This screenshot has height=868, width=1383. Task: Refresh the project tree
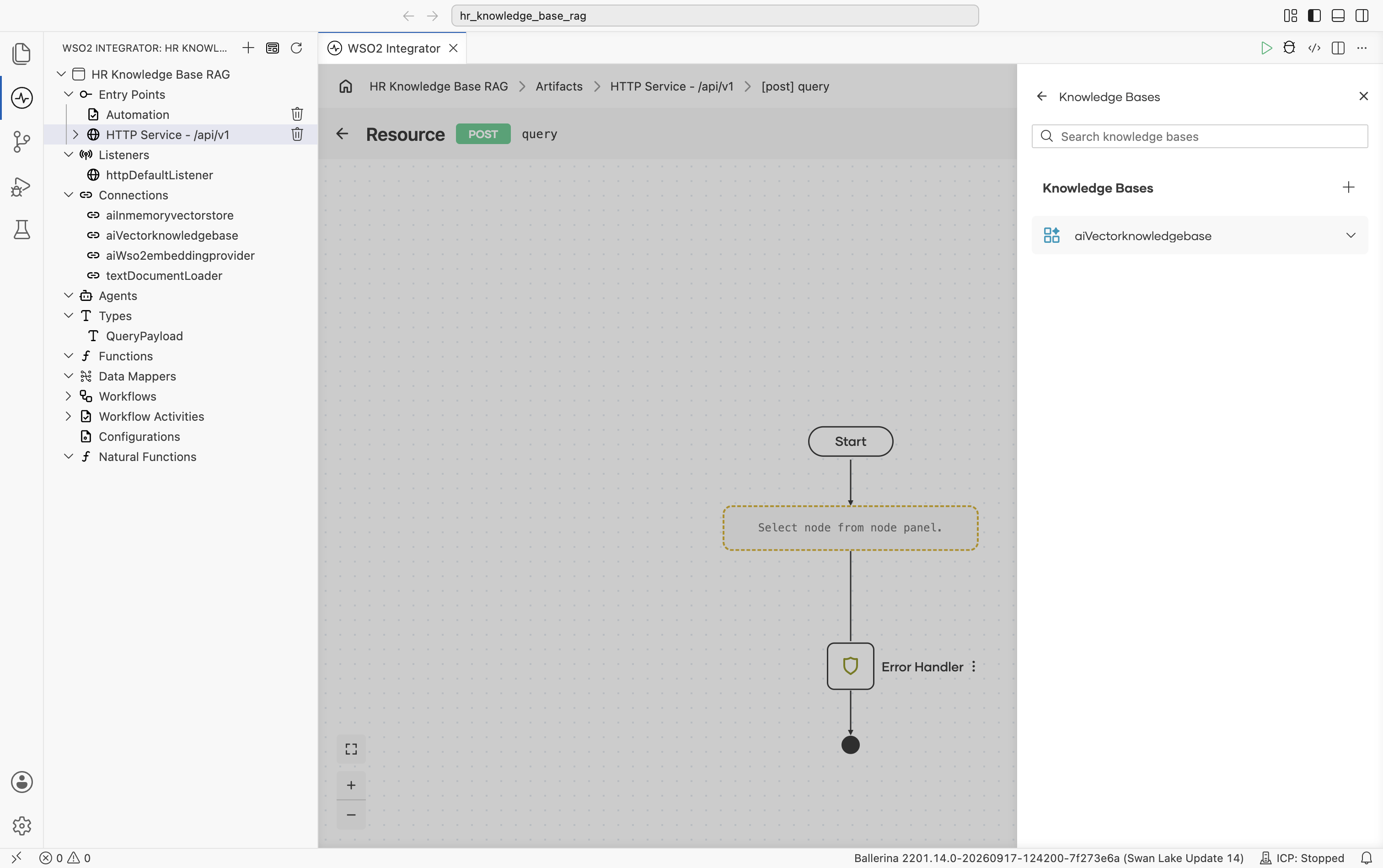tap(296, 48)
